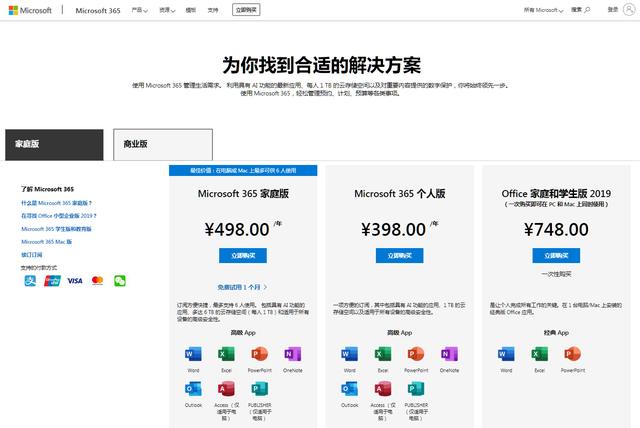Click the 了解 Microsoft 365 sidebar heading
The width and height of the screenshot is (640, 428).
(x=47, y=189)
